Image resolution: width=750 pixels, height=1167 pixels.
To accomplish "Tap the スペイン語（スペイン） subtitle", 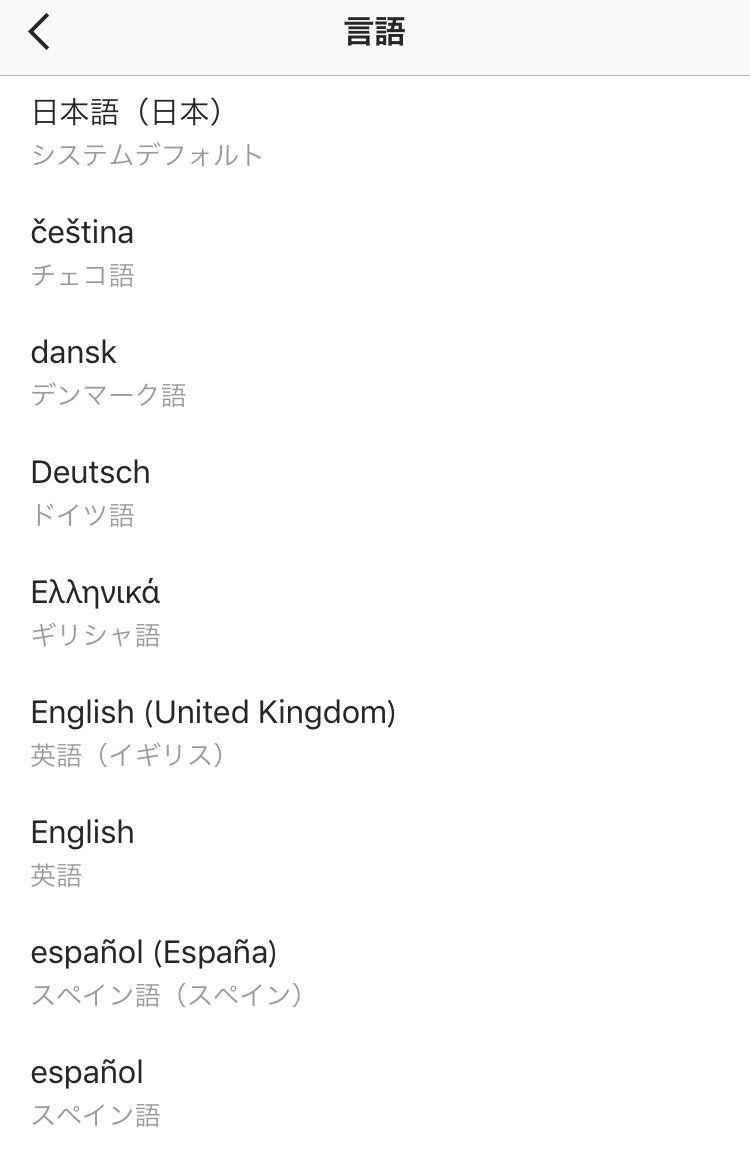I will [x=166, y=995].
